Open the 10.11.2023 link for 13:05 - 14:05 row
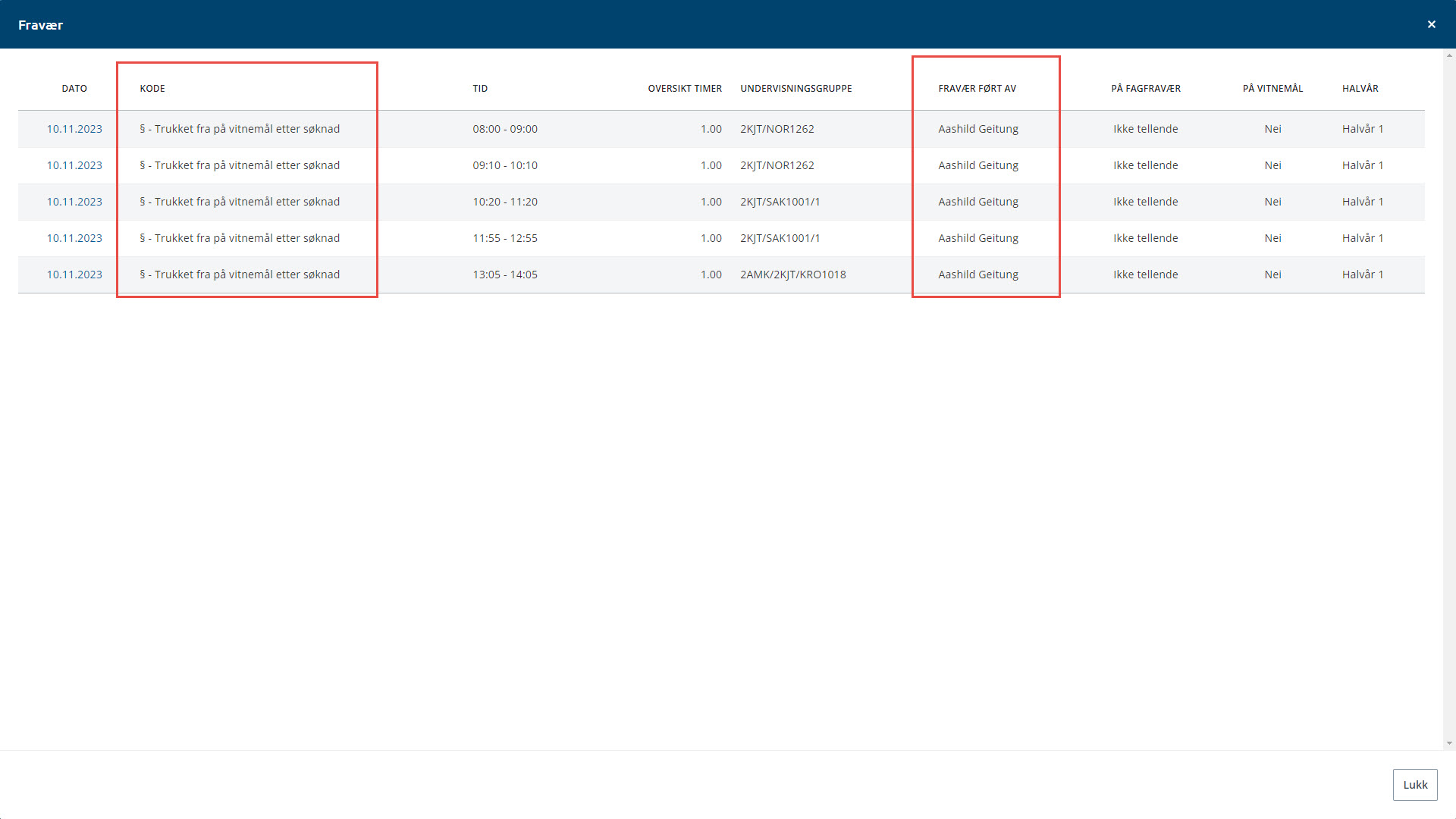 pos(74,275)
